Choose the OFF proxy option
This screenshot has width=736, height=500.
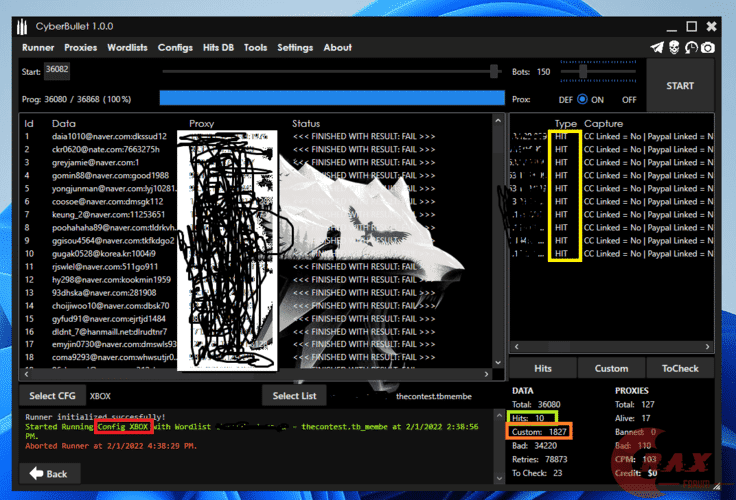pos(629,100)
